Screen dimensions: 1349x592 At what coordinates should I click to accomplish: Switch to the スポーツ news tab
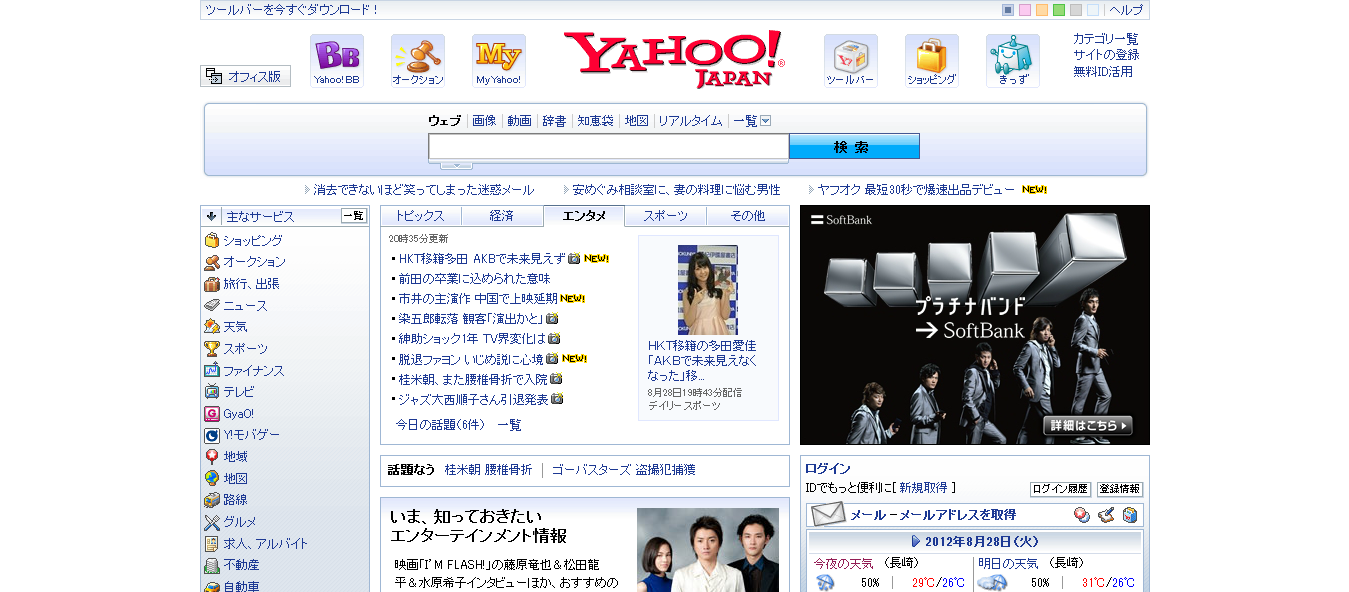pyautogui.click(x=665, y=216)
